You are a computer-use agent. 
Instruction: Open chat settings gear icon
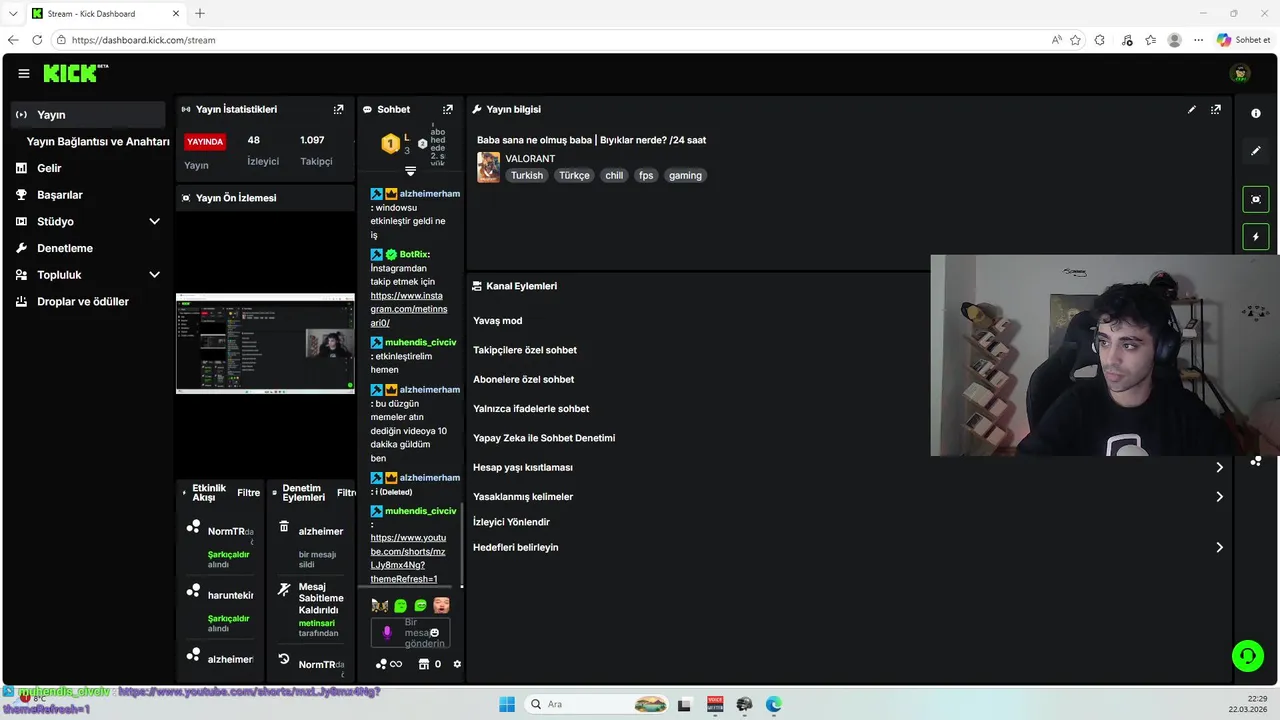coord(457,664)
